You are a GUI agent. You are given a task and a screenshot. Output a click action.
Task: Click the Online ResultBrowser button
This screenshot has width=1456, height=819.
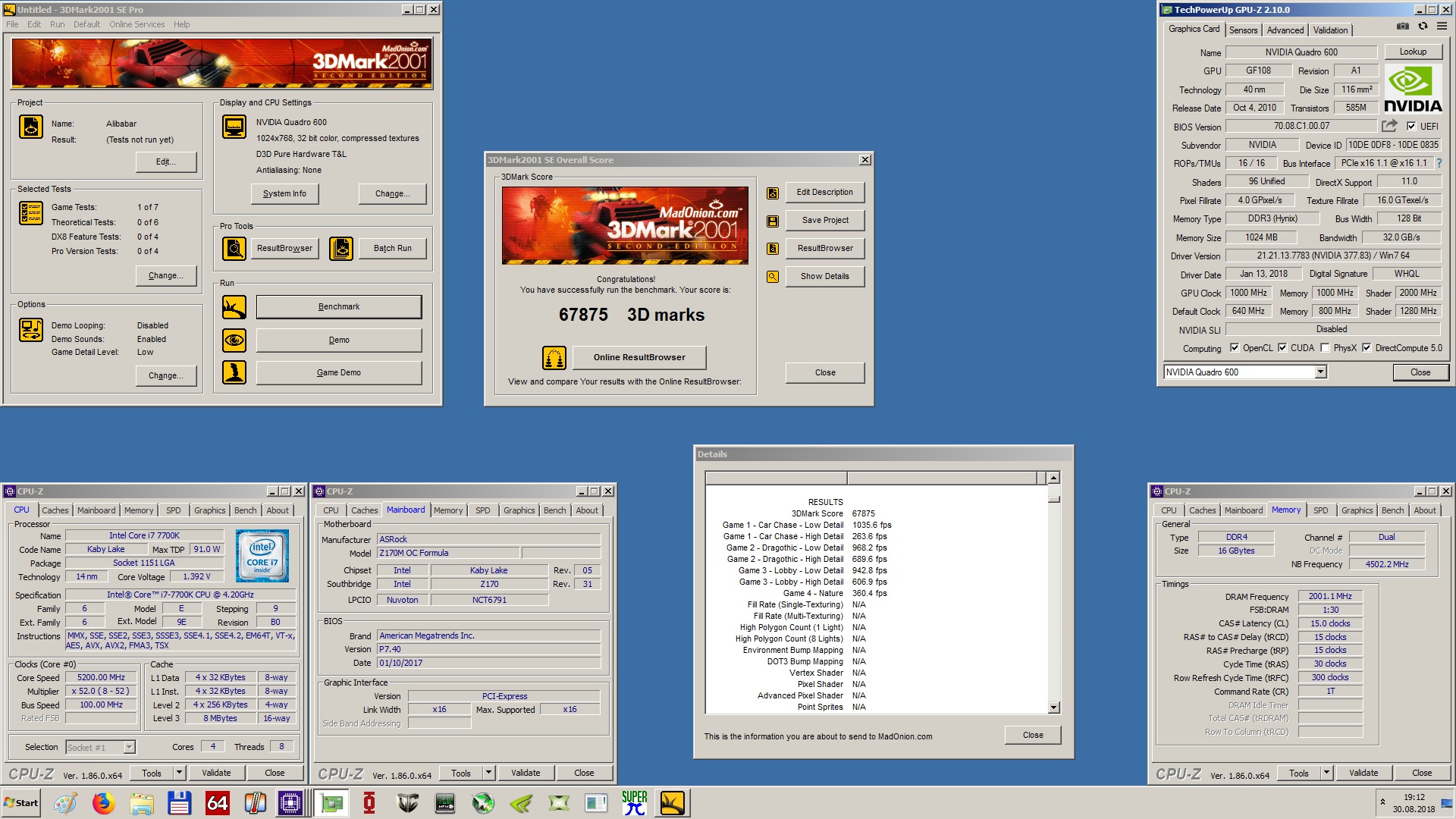point(639,357)
